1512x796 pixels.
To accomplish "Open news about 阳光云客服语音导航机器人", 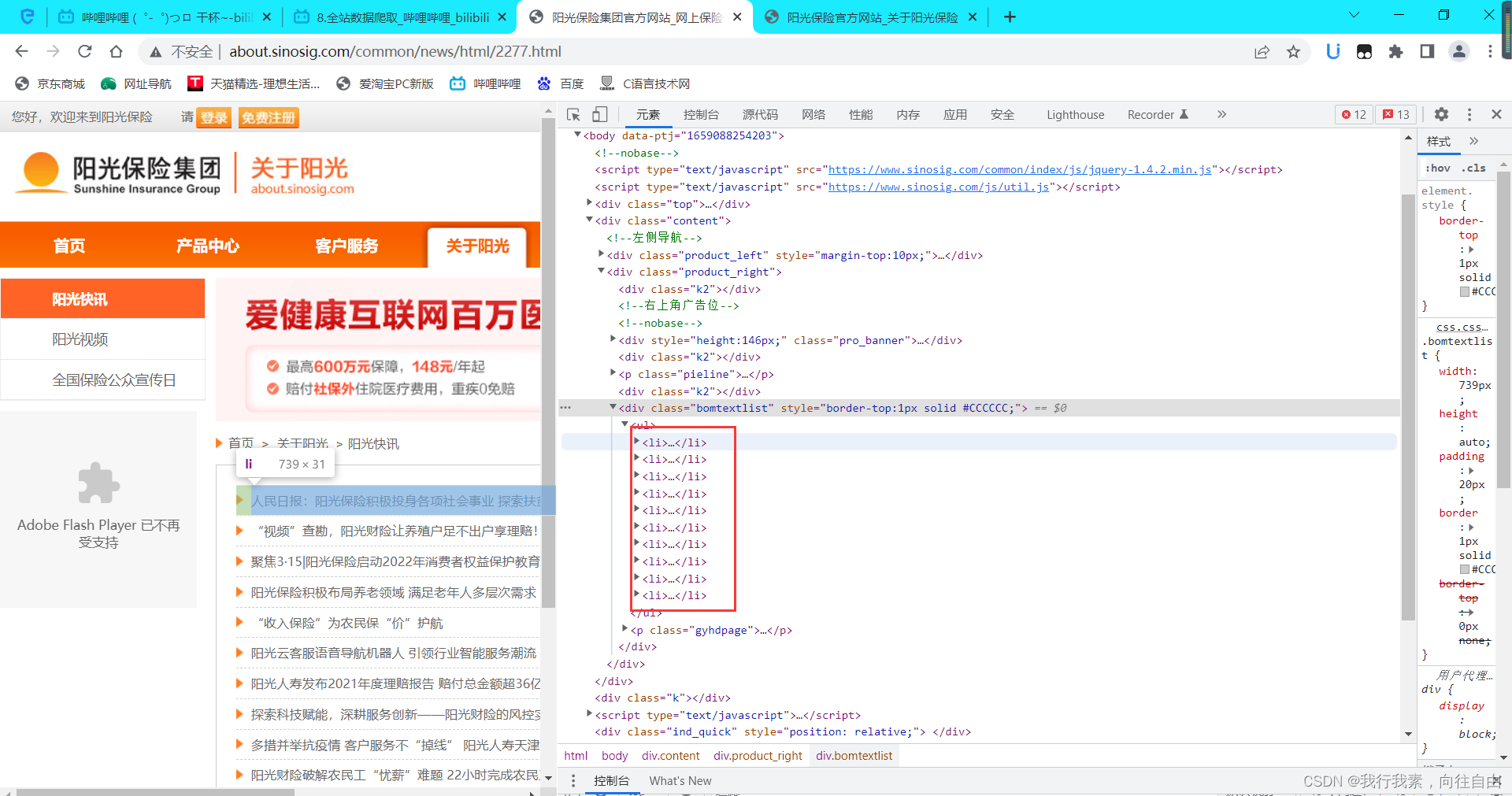I will pyautogui.click(x=393, y=653).
